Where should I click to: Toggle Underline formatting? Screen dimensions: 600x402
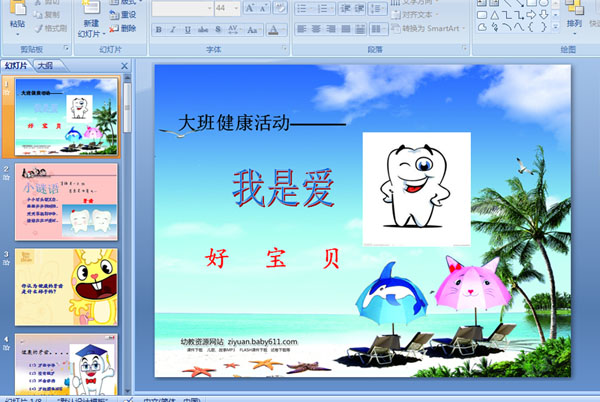(186, 29)
